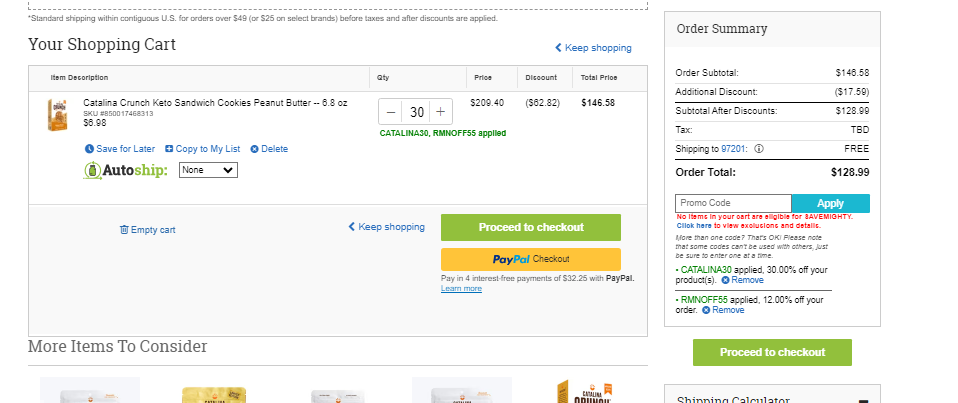Click the shipping info icon beside zip code
The height and width of the screenshot is (403, 958).
[x=759, y=148]
